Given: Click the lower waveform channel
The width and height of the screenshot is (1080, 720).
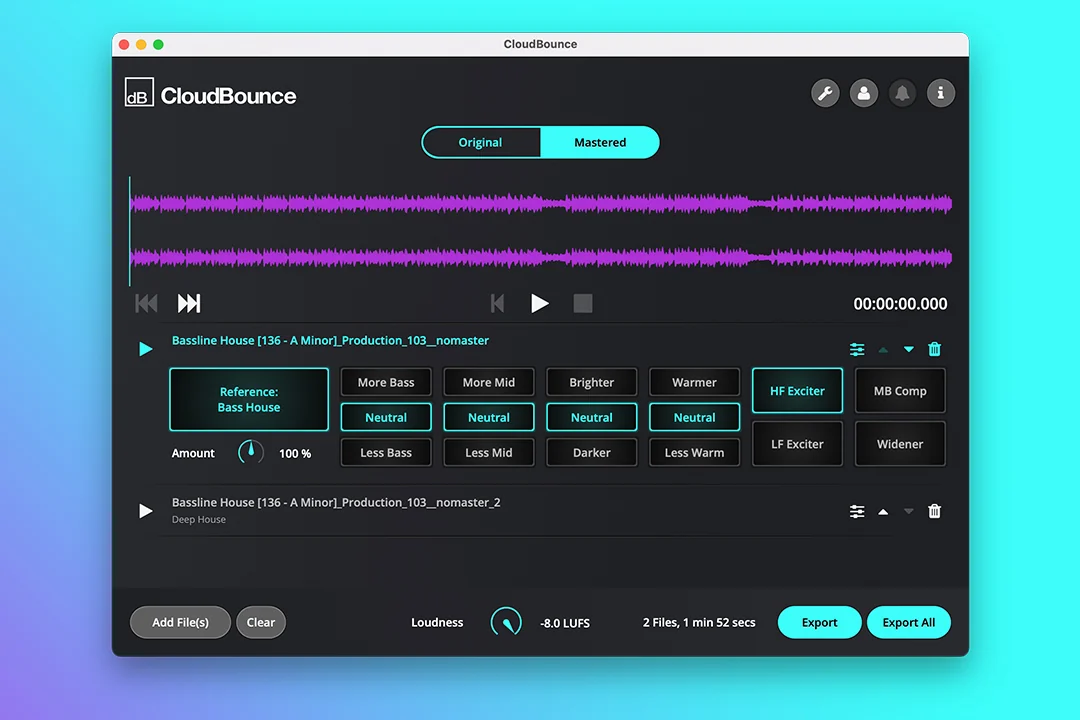Looking at the screenshot, I should tap(541, 258).
